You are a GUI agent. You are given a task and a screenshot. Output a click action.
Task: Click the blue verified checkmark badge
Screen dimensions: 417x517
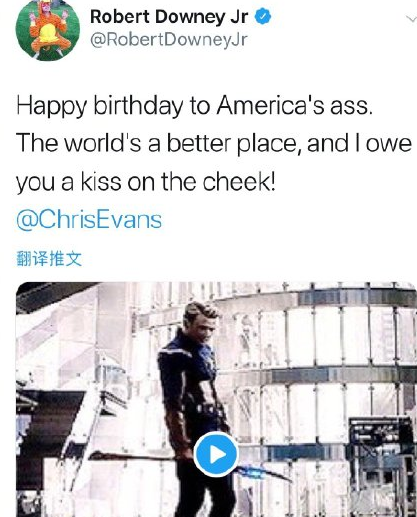263,17
